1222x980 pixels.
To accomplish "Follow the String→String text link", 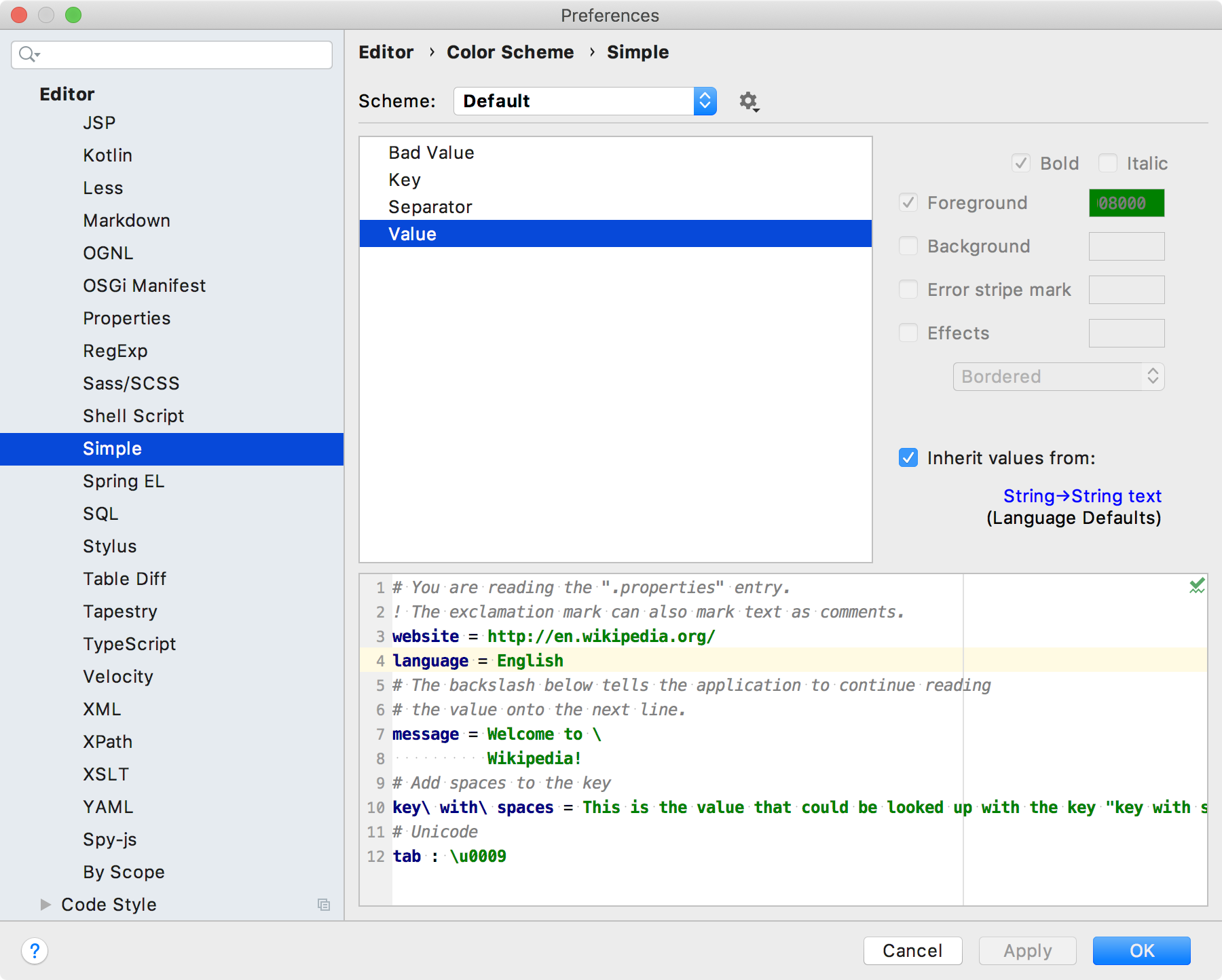I will (1082, 496).
